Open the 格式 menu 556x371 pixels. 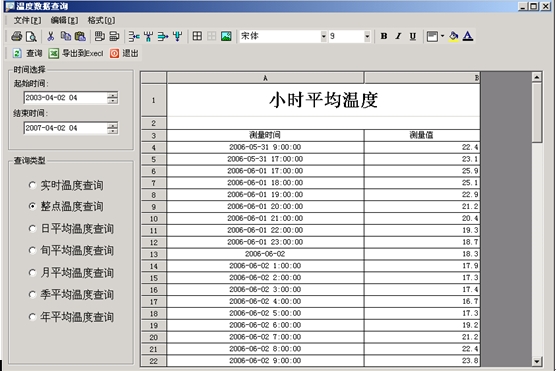[101, 21]
